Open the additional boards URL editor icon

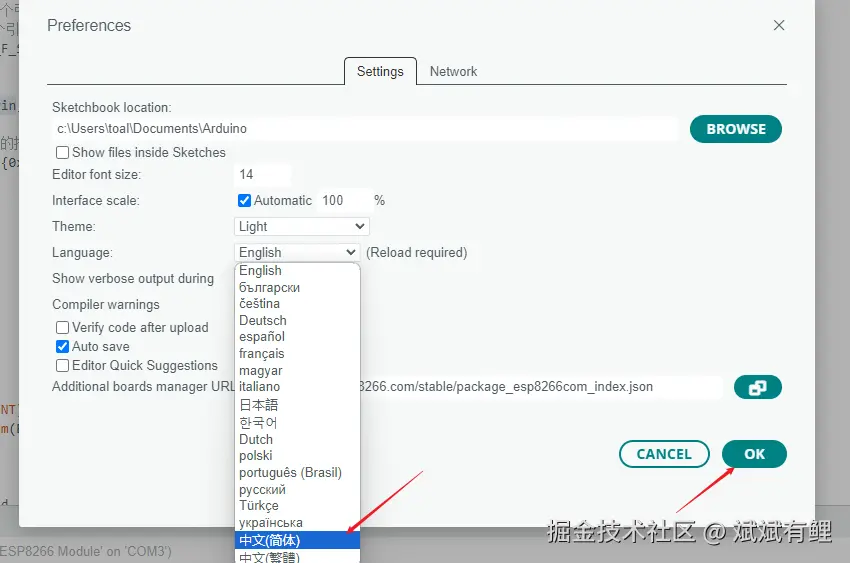(757, 387)
